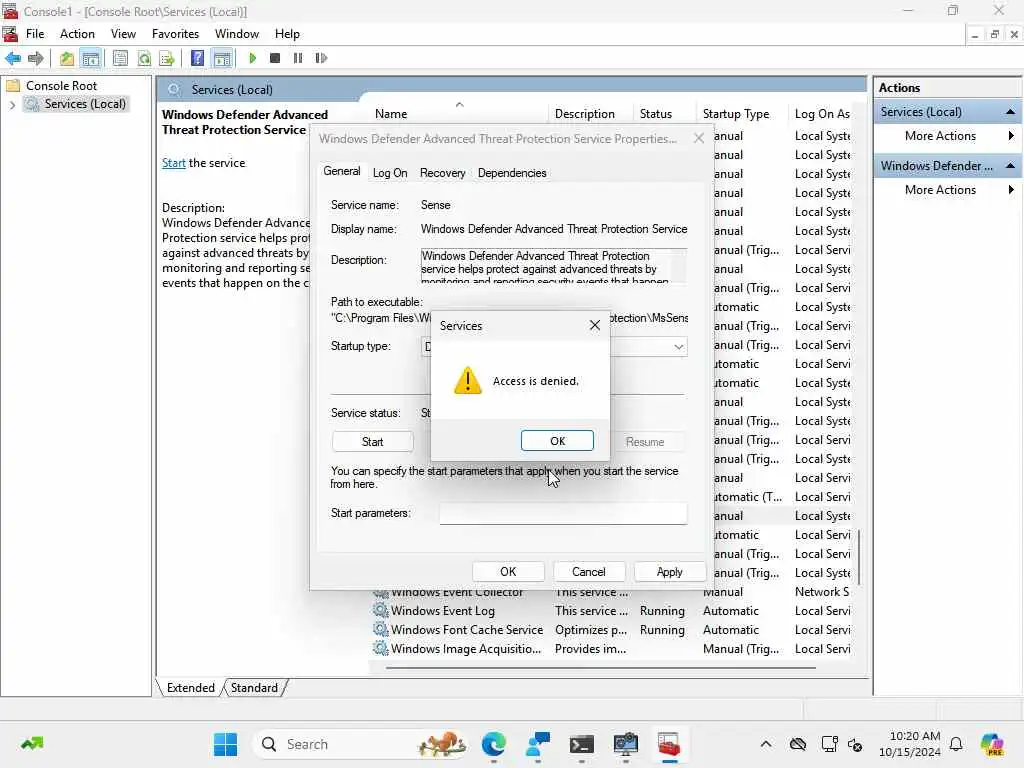This screenshot has width=1024, height=768.
Task: Toggle the Show/Hide Console Tree icon
Action: coord(91,58)
